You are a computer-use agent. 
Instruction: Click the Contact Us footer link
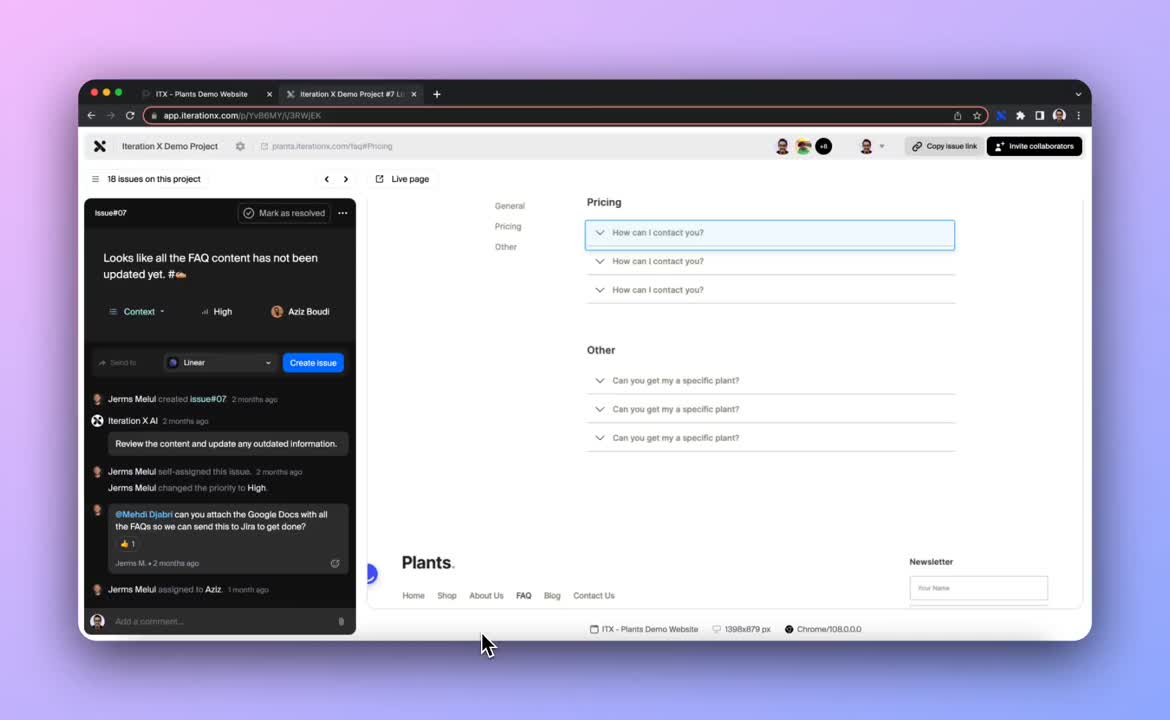[x=594, y=595]
